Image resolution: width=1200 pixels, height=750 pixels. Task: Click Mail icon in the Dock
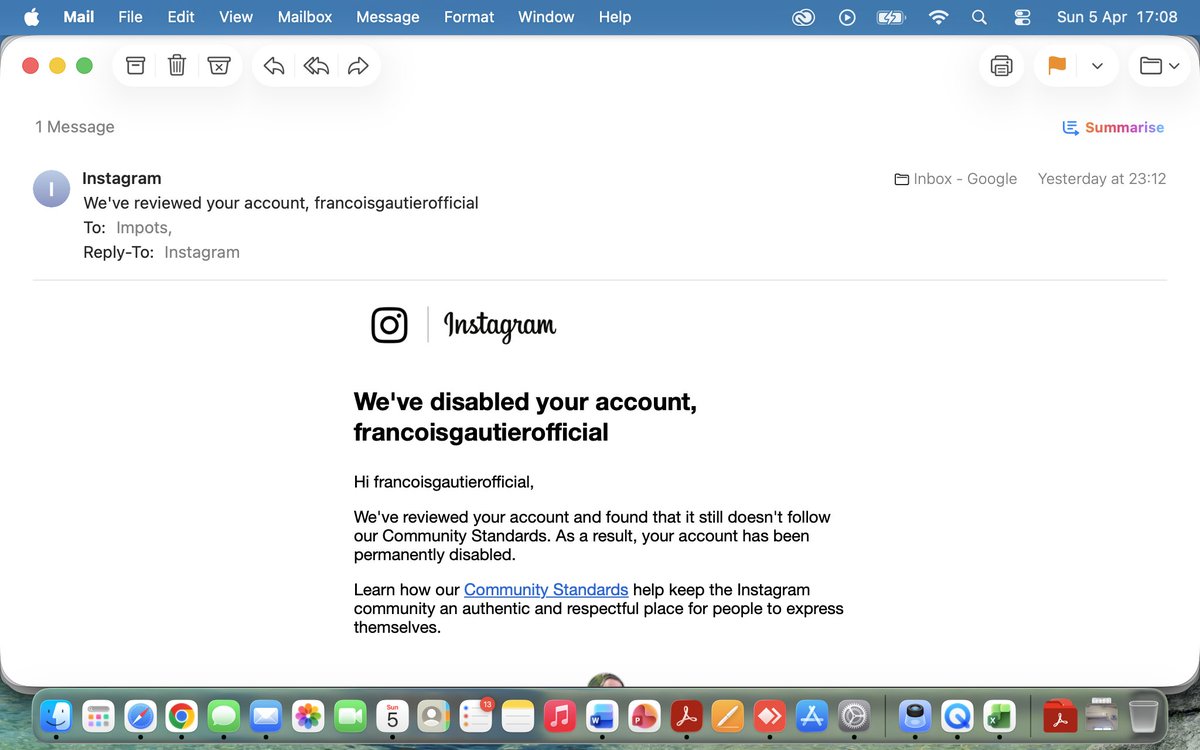[266, 716]
